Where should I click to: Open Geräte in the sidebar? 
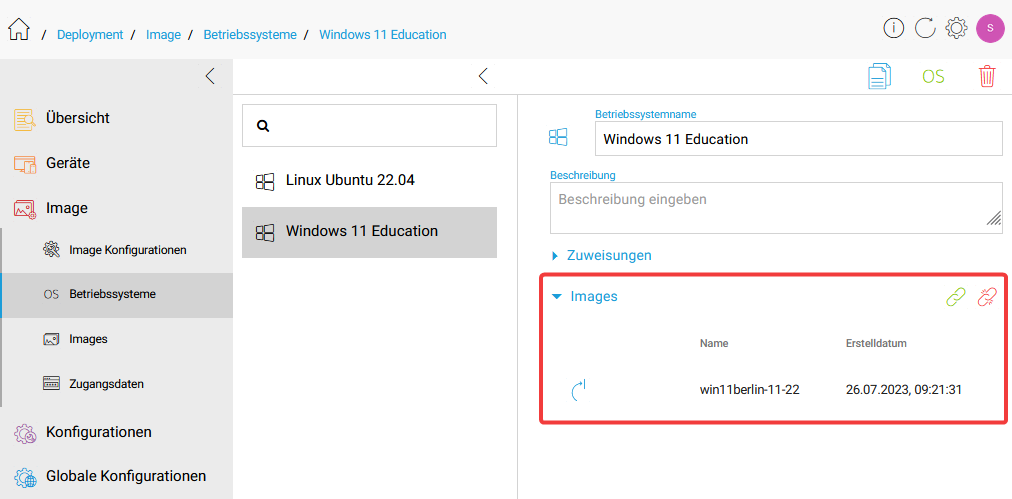coord(68,163)
